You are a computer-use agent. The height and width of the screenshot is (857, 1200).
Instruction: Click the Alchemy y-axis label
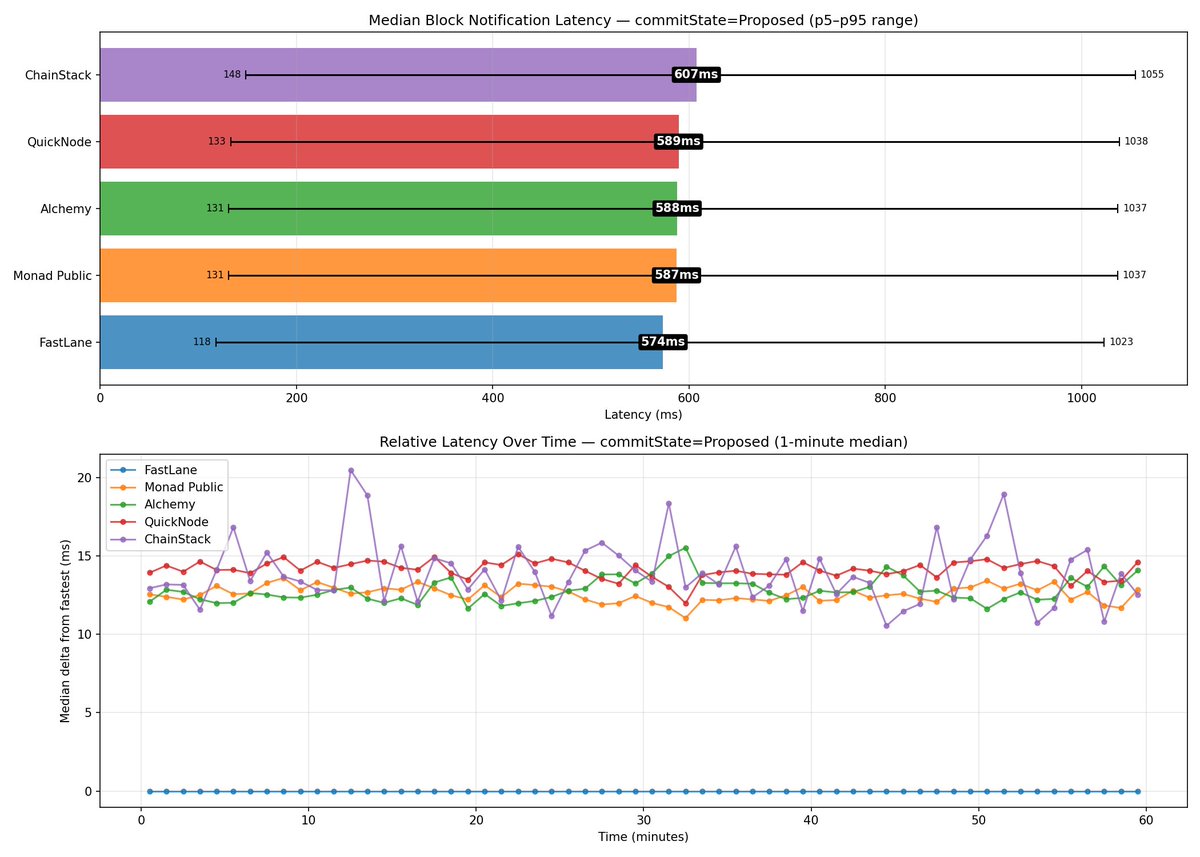(66, 209)
